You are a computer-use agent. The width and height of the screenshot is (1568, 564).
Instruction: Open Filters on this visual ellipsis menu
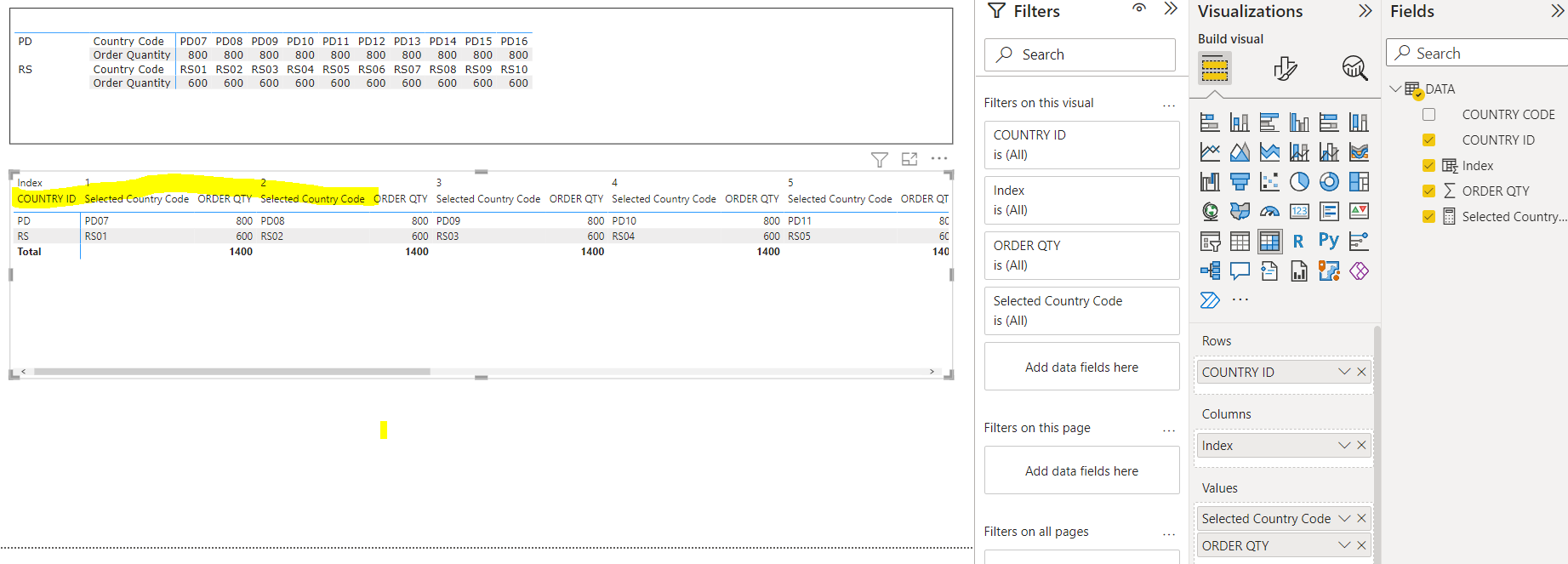(1169, 105)
